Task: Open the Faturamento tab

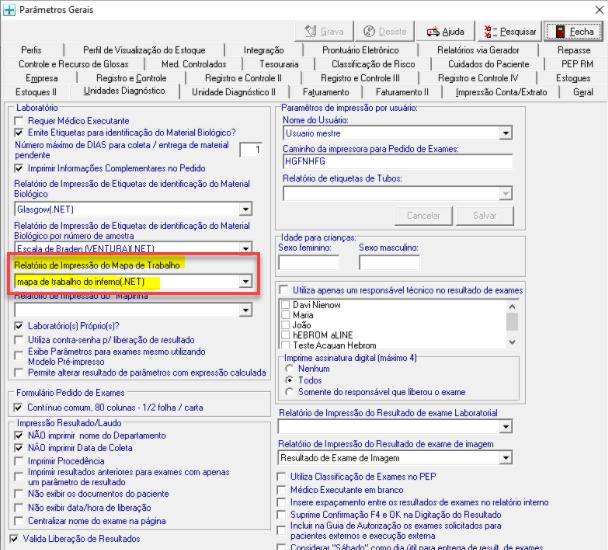Action: 326,92
